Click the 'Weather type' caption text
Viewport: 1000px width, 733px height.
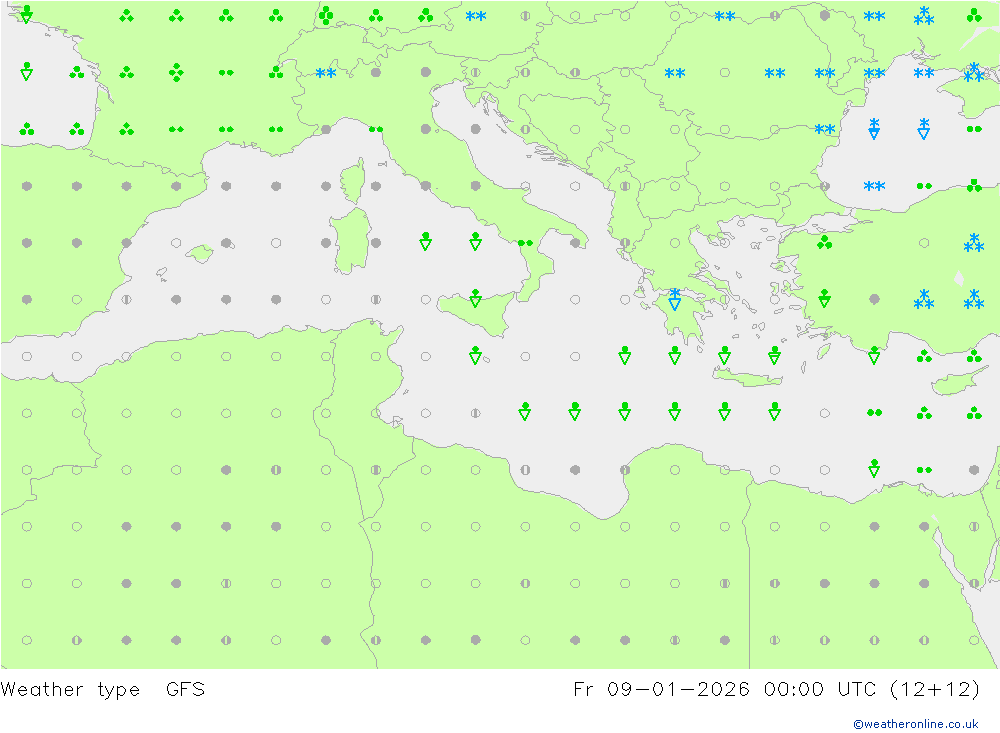click(x=70, y=690)
